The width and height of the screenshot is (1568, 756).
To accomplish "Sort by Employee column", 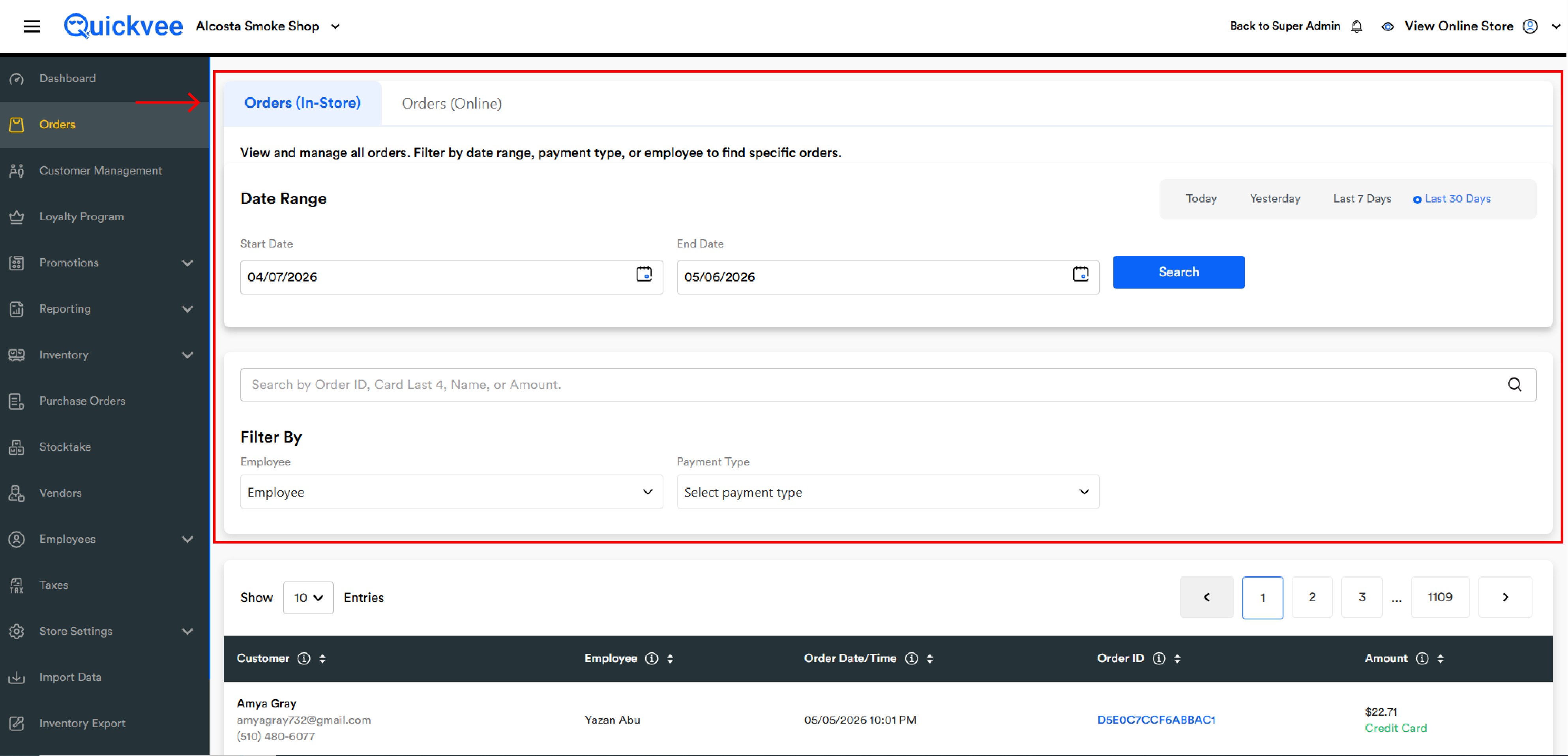I will (x=670, y=658).
